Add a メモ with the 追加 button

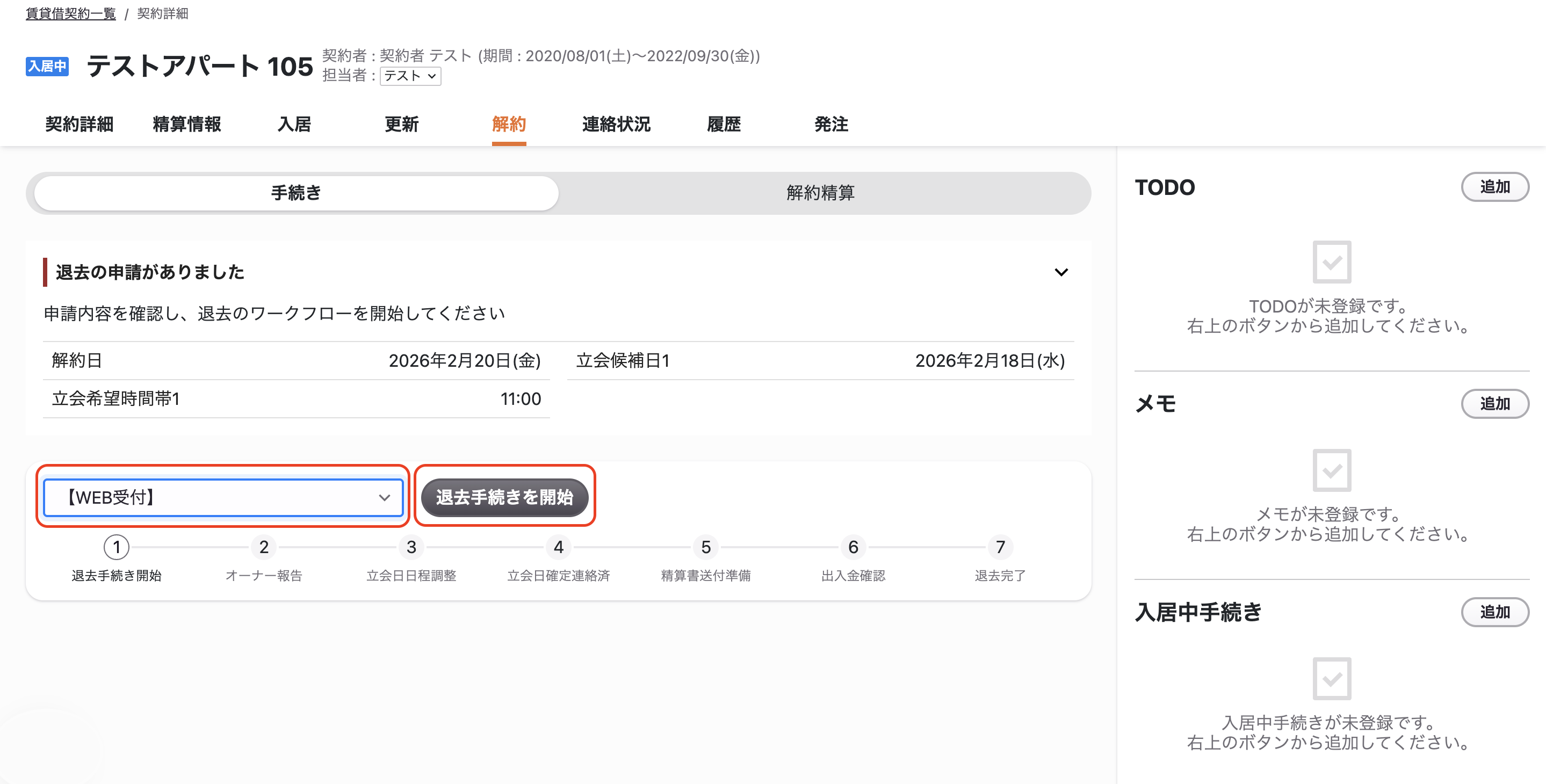[x=1495, y=404]
